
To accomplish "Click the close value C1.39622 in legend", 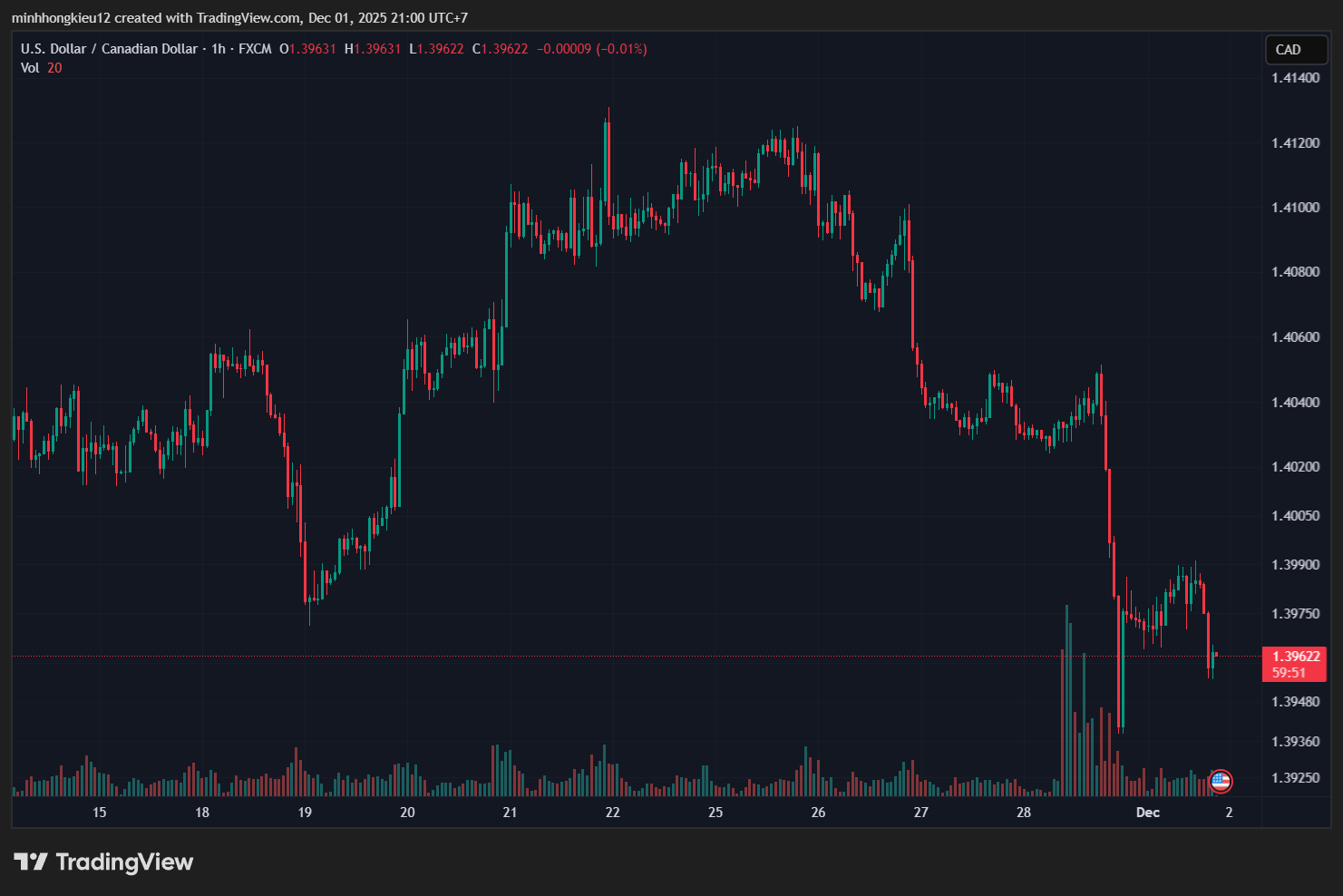I will click(500, 49).
